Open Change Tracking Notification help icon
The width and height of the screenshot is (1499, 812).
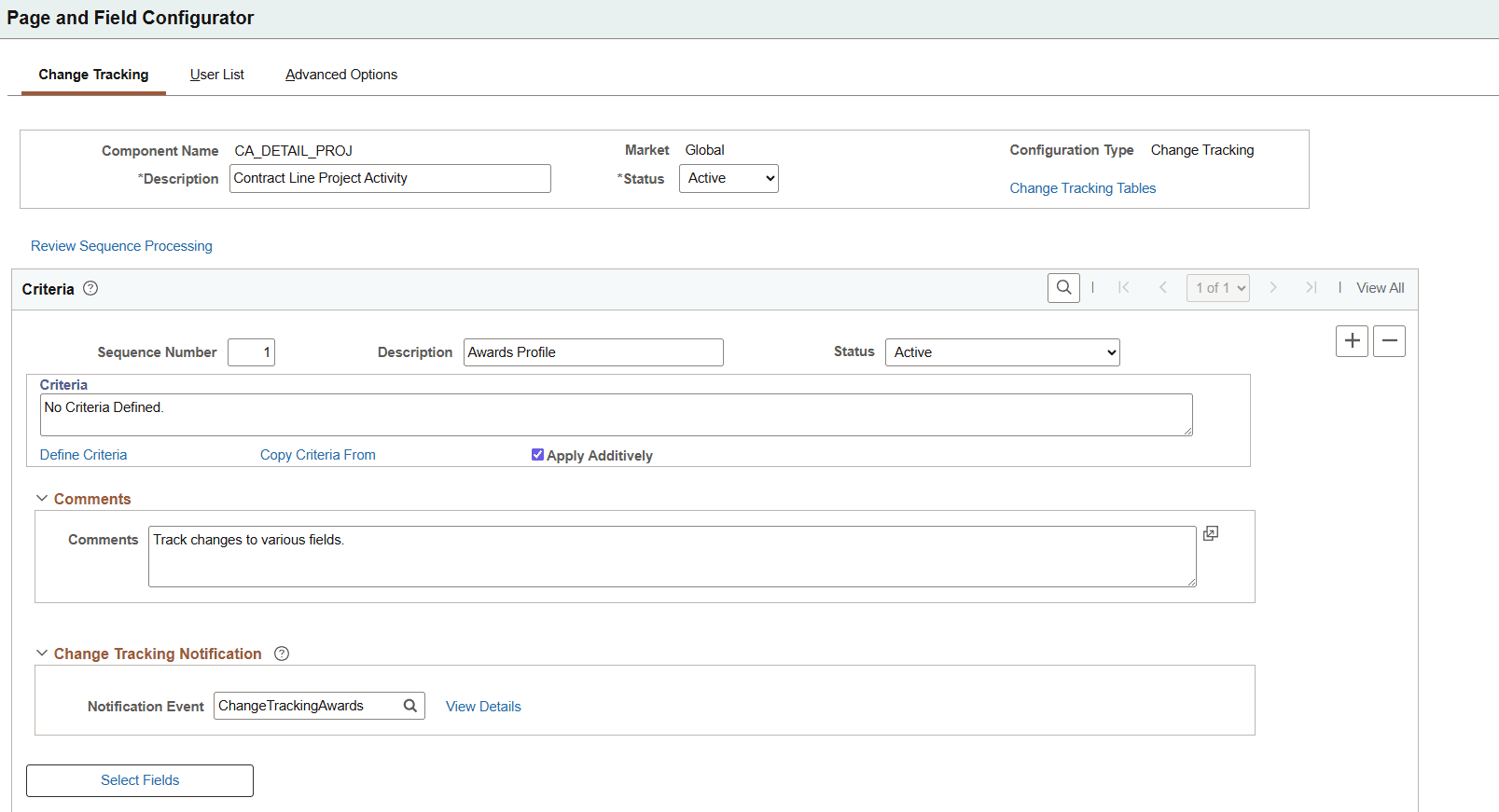click(282, 654)
